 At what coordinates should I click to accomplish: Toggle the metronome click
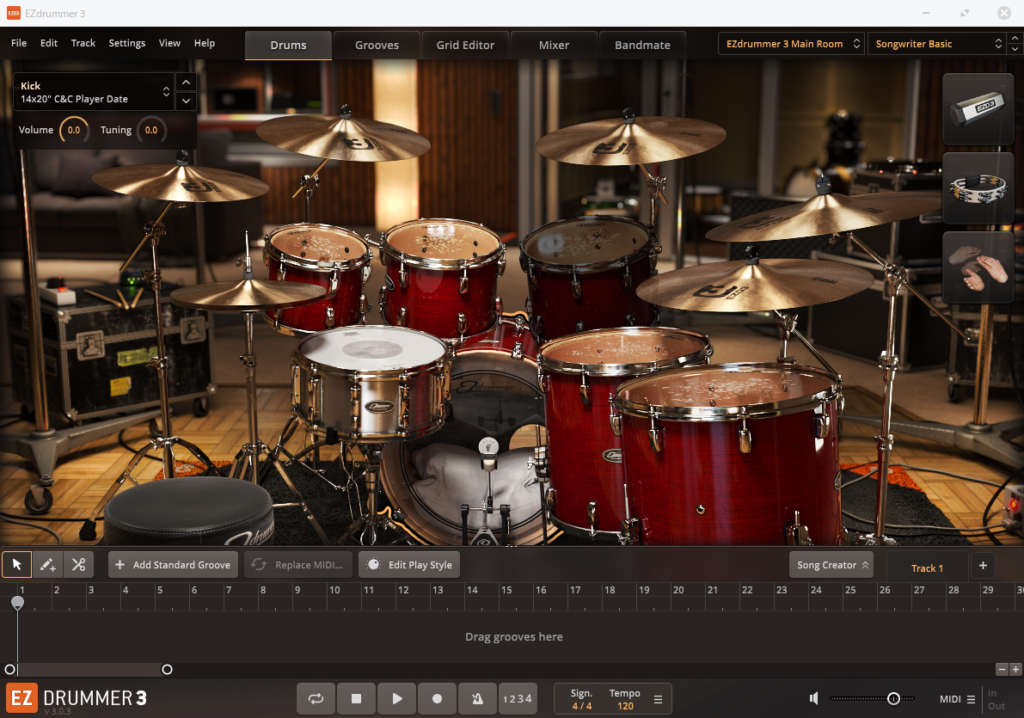[x=477, y=699]
